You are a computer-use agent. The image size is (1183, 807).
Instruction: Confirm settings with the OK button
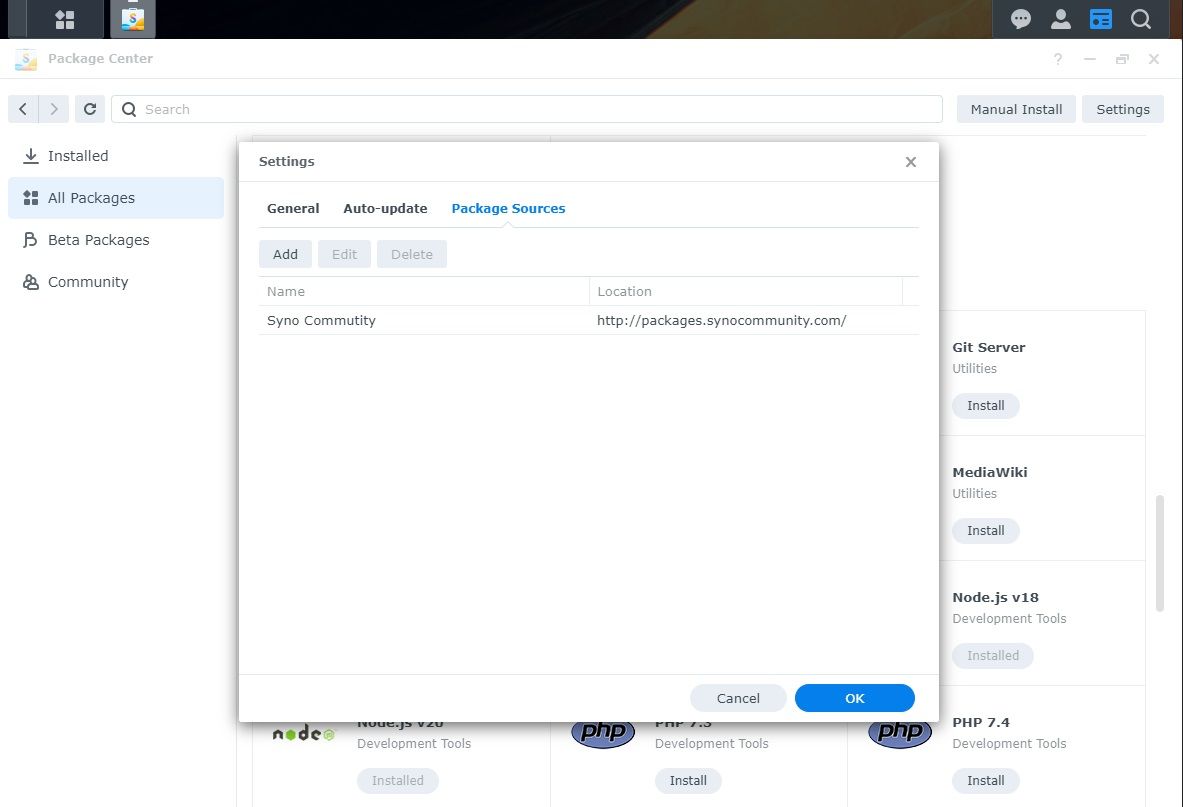pyautogui.click(x=854, y=697)
